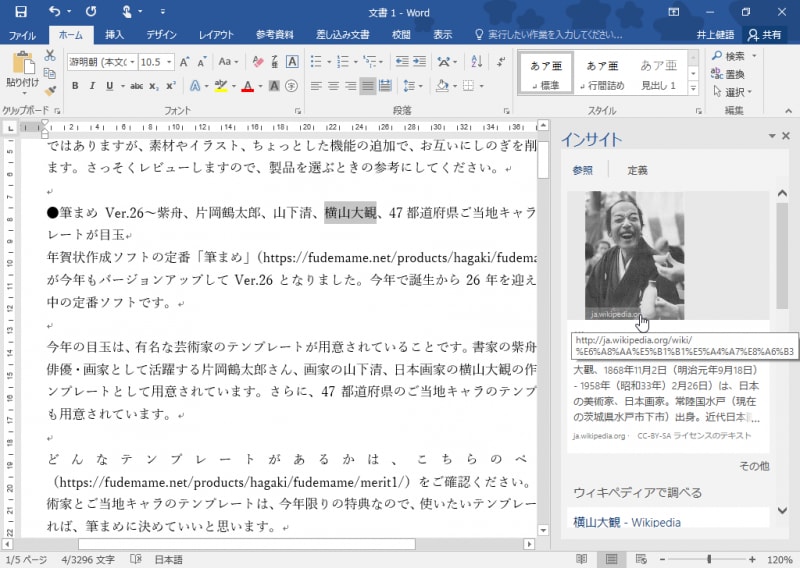Click the 実行したい作業 tell-me search box

pos(548,35)
